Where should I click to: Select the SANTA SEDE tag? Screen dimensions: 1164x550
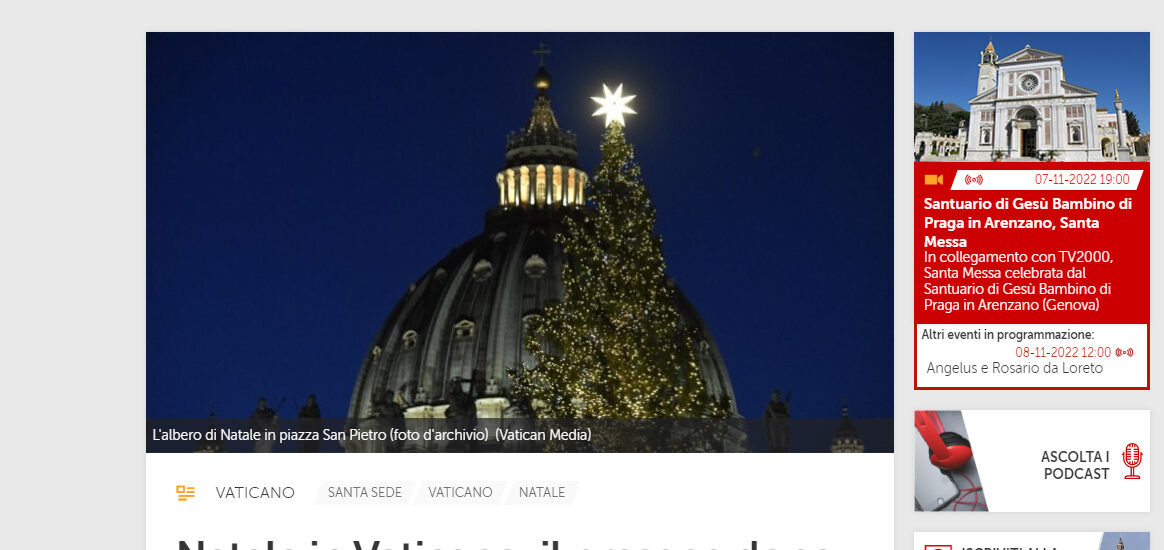(x=364, y=493)
